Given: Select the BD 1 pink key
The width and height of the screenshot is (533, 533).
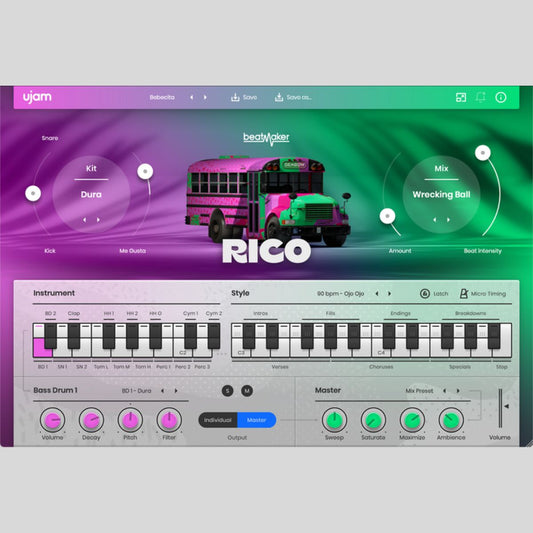Looking at the screenshot, I should pos(43,348).
